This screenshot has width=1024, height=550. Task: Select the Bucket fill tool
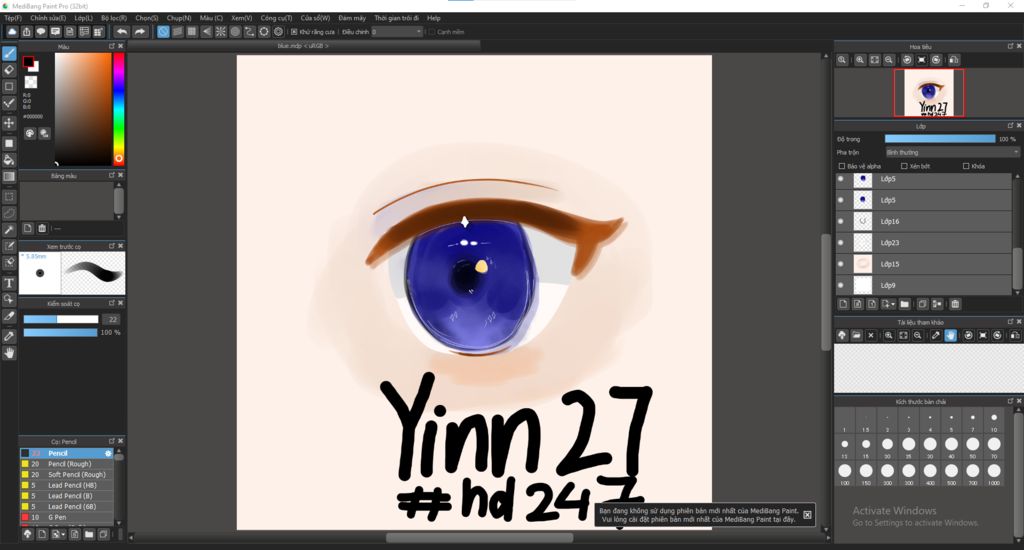coord(9,159)
